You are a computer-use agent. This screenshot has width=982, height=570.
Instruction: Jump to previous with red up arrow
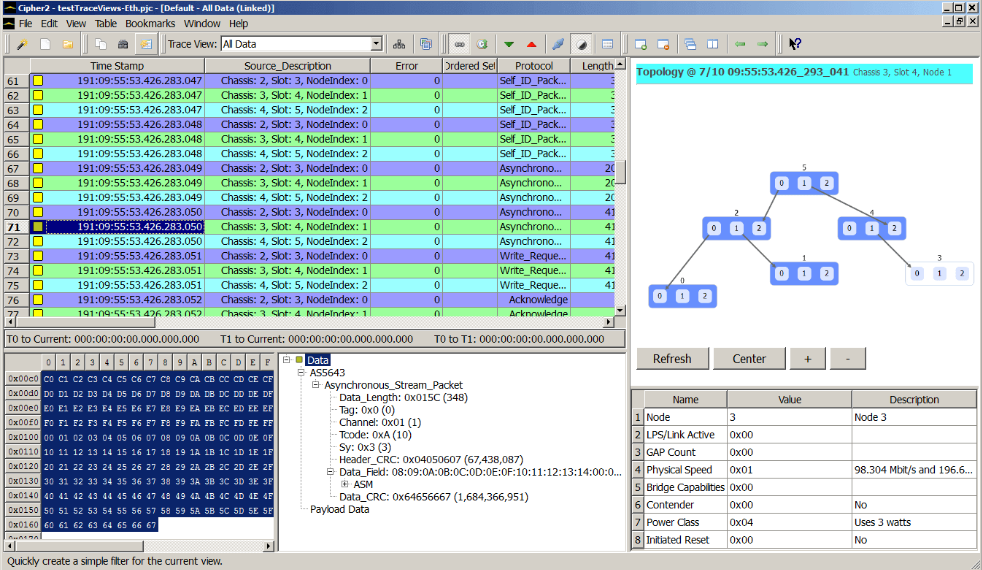pos(532,44)
